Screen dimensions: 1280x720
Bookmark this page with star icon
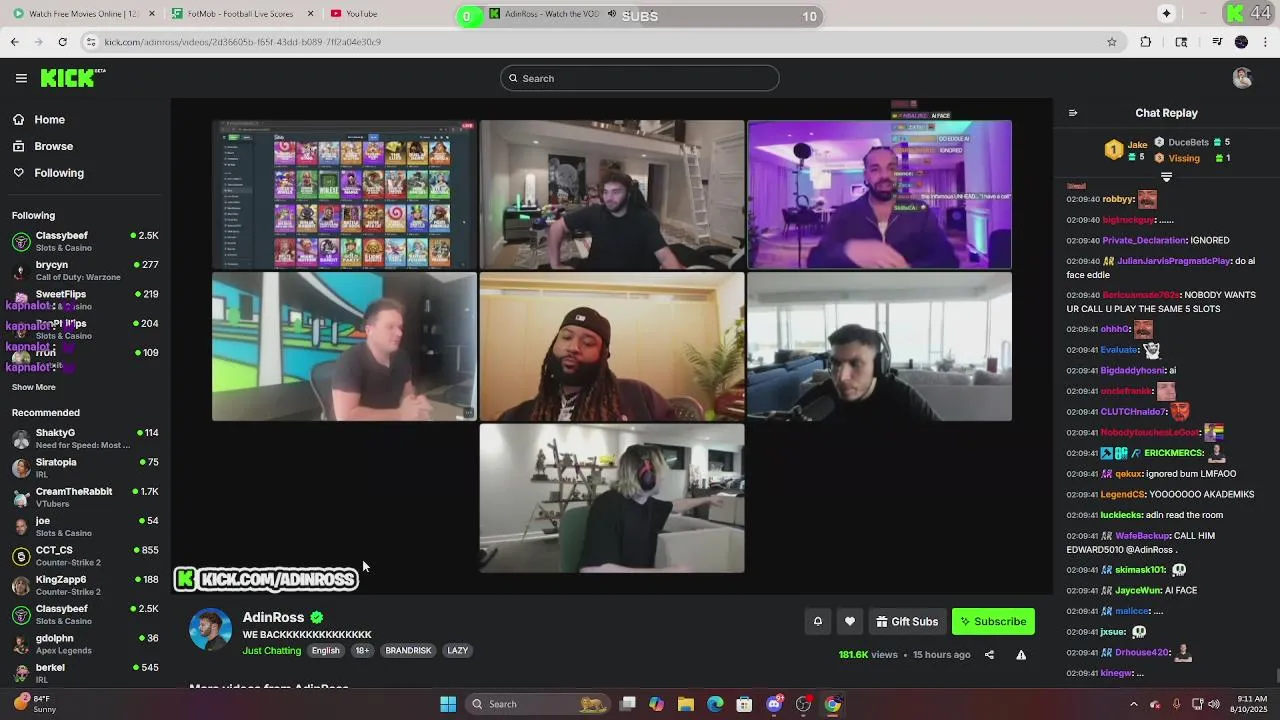1111,42
